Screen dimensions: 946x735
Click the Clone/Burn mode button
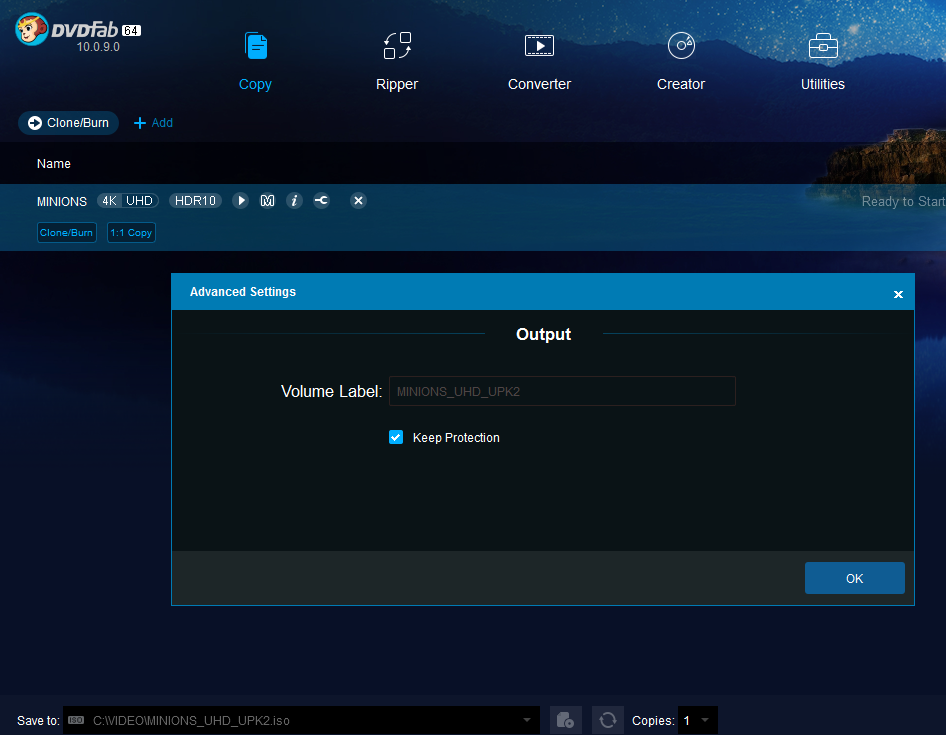[x=68, y=123]
